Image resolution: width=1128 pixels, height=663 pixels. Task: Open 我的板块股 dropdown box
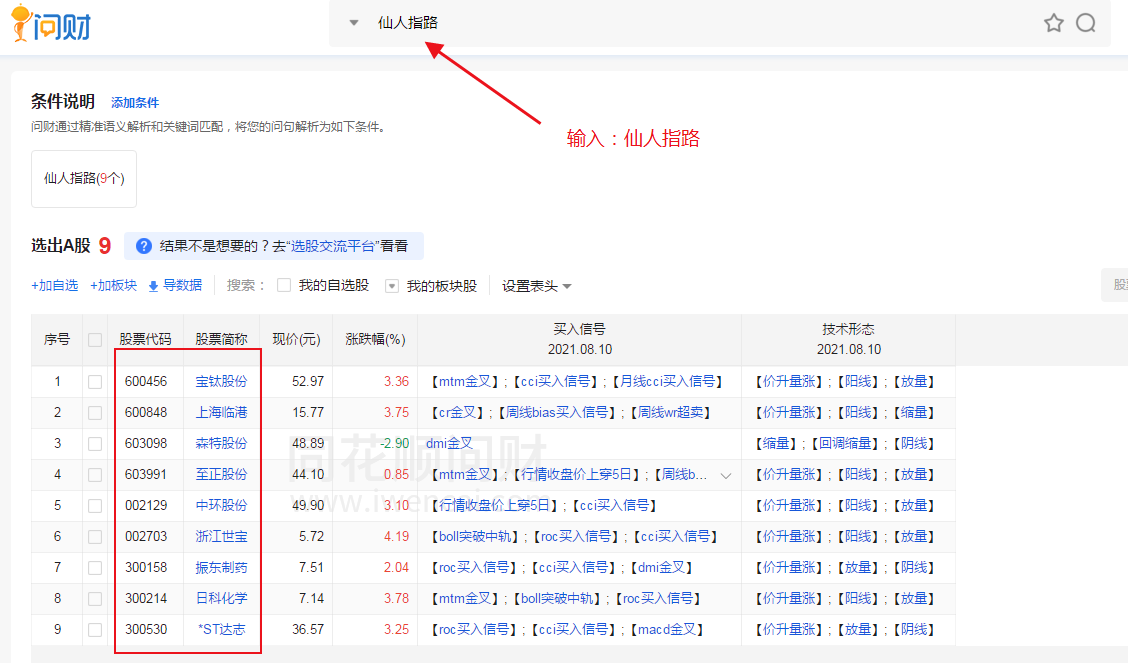pyautogui.click(x=392, y=286)
